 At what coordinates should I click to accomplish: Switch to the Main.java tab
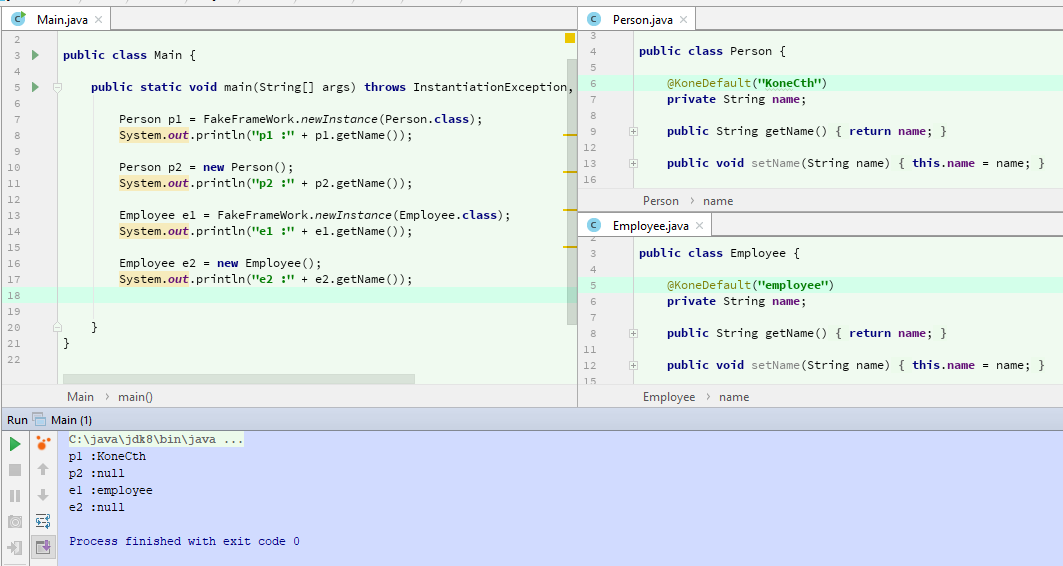coord(62,20)
